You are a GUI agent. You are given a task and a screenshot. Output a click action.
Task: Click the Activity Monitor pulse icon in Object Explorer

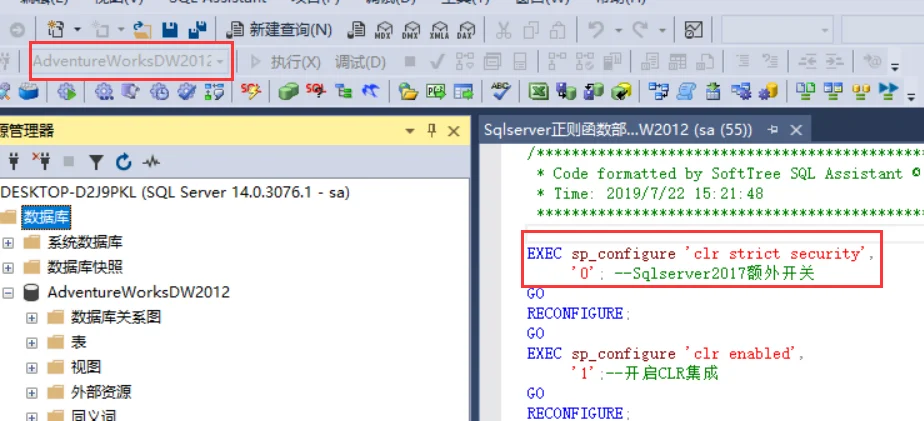(151, 162)
